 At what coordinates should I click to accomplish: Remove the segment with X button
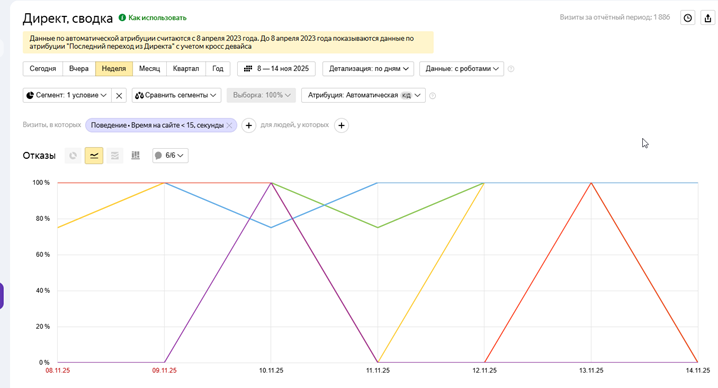119,95
